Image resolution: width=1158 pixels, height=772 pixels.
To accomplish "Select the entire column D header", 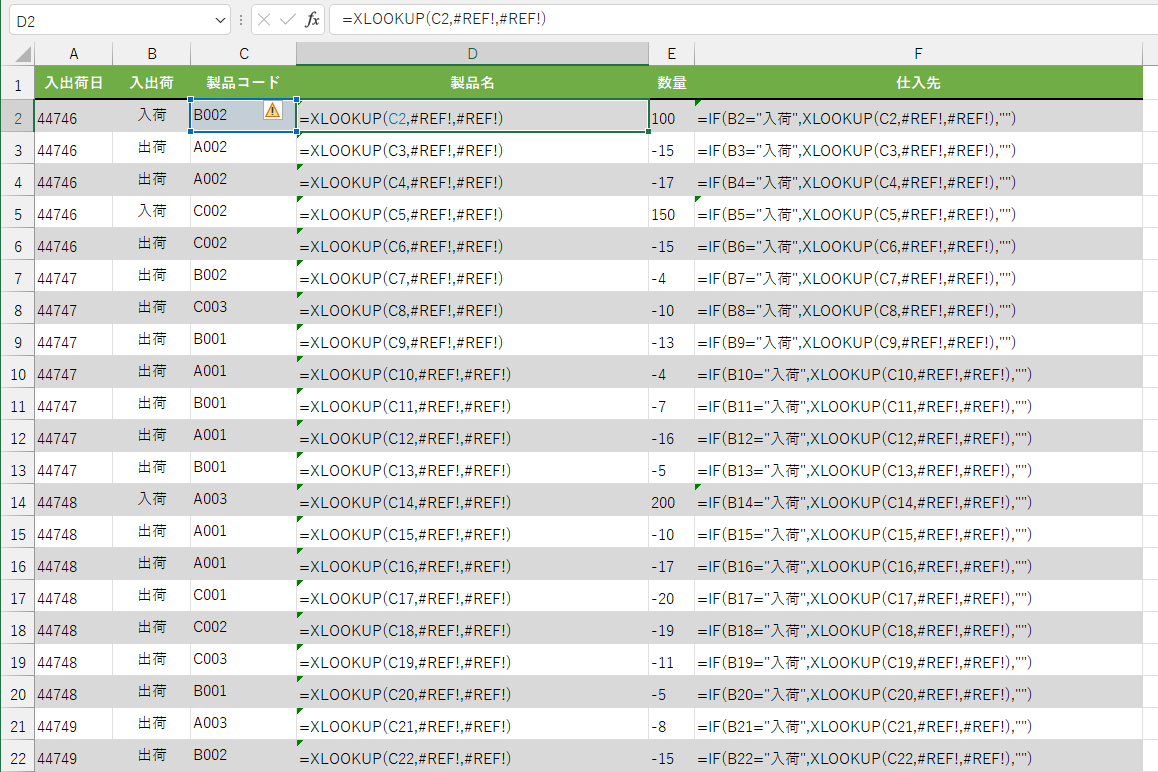I will [472, 53].
